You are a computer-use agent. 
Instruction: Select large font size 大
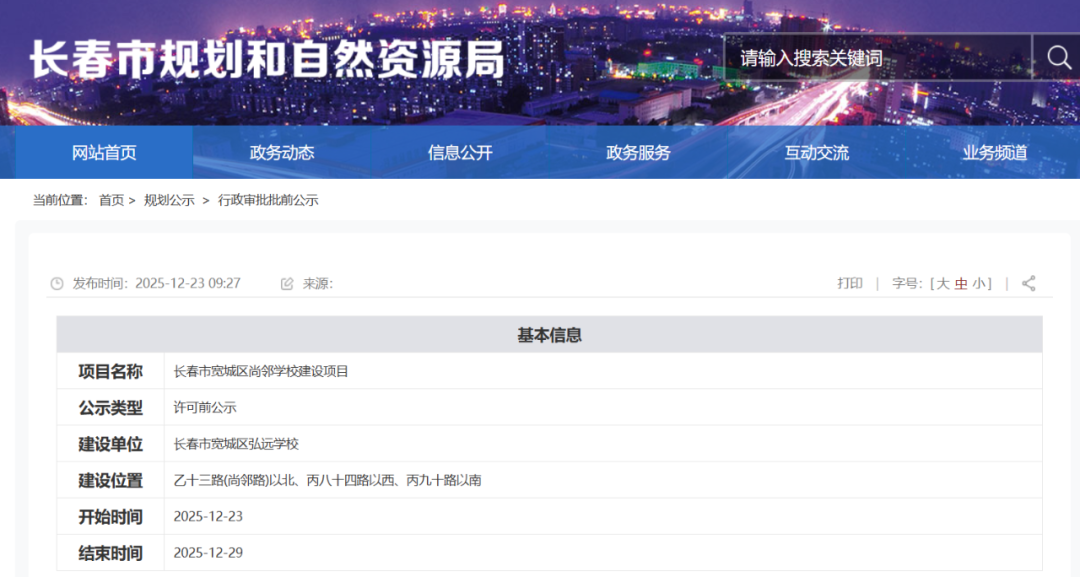944,283
